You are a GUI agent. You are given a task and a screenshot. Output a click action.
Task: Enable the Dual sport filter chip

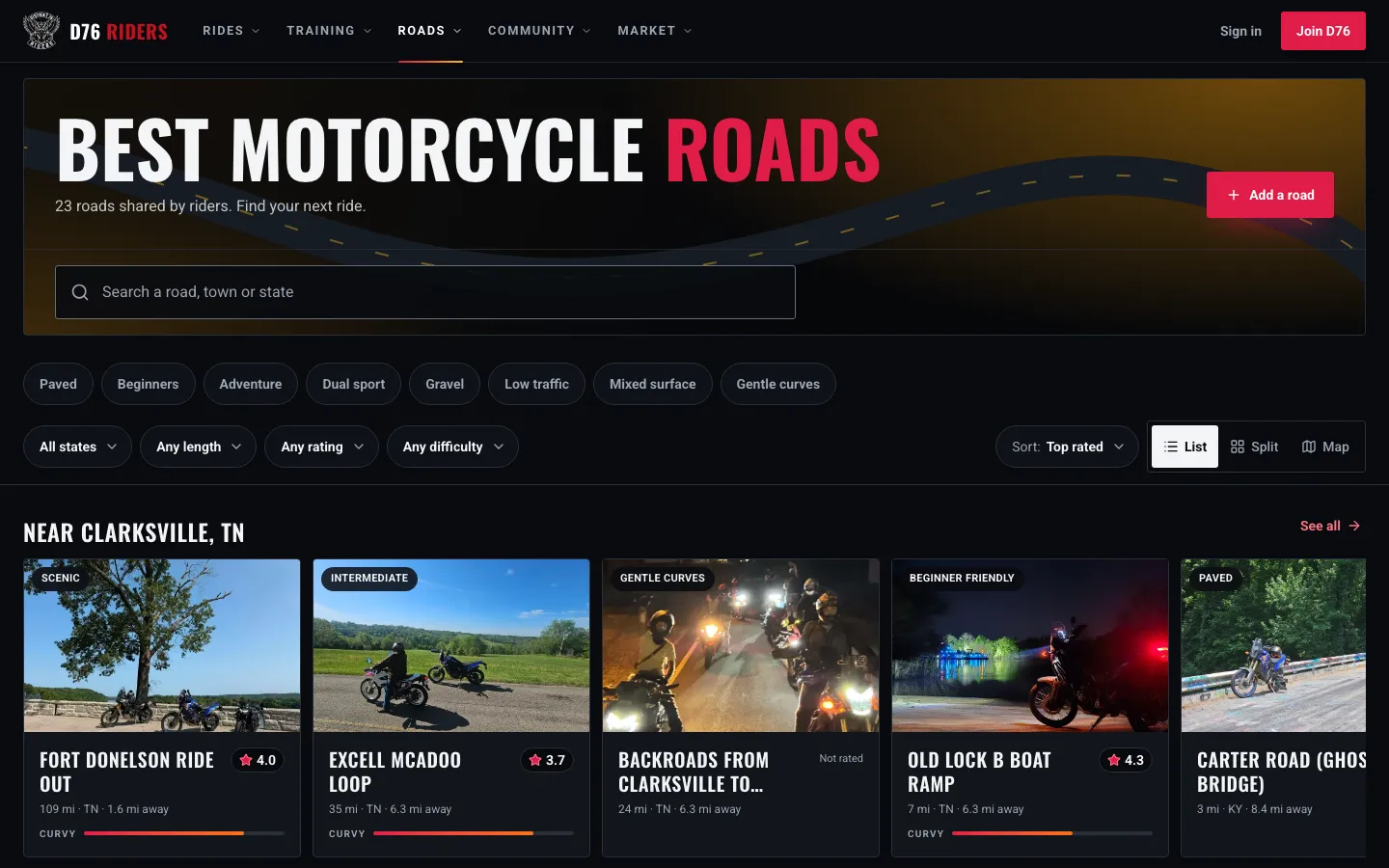tap(354, 384)
